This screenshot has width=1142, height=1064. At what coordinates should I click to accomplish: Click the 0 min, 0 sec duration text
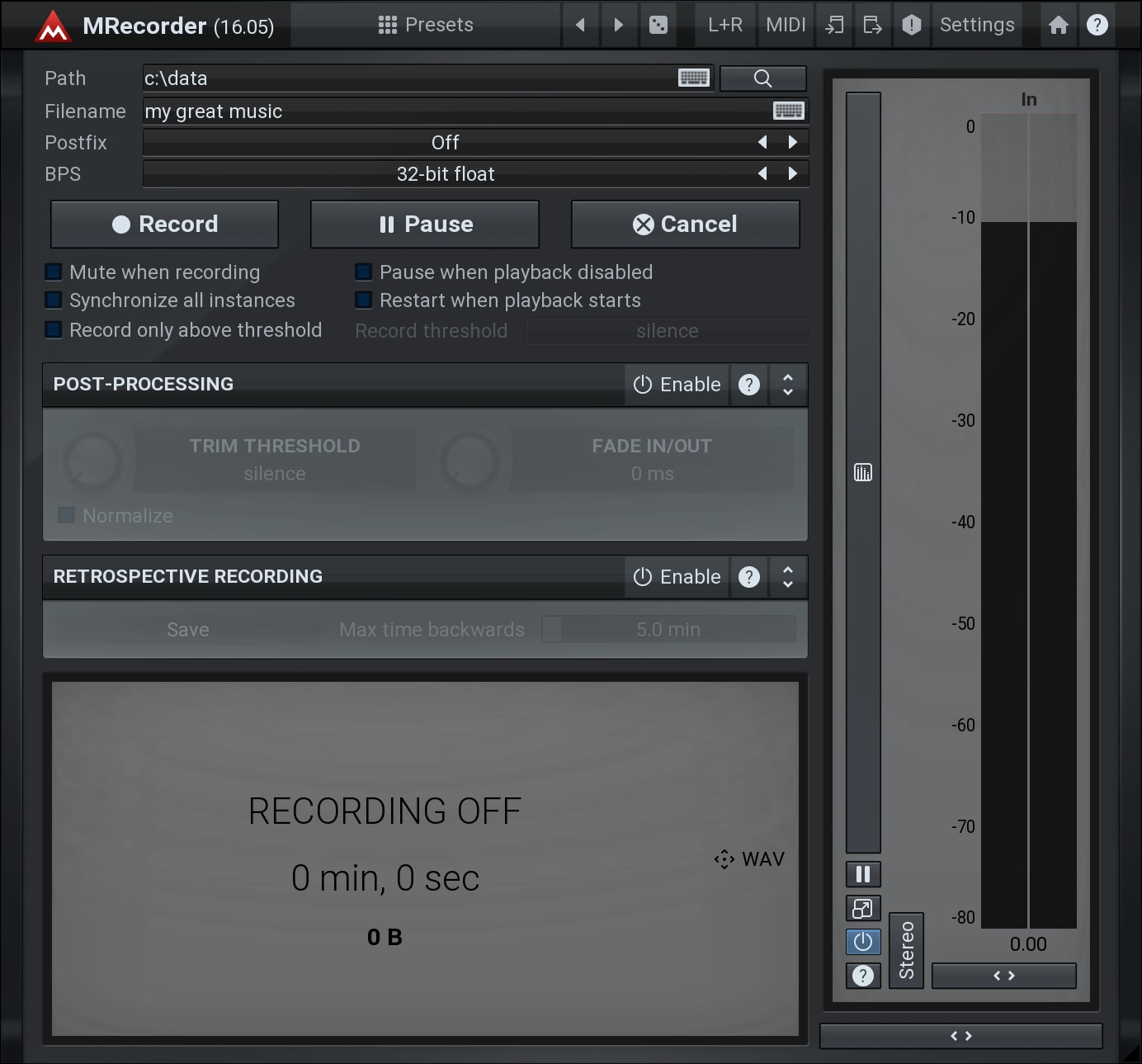pos(385,878)
